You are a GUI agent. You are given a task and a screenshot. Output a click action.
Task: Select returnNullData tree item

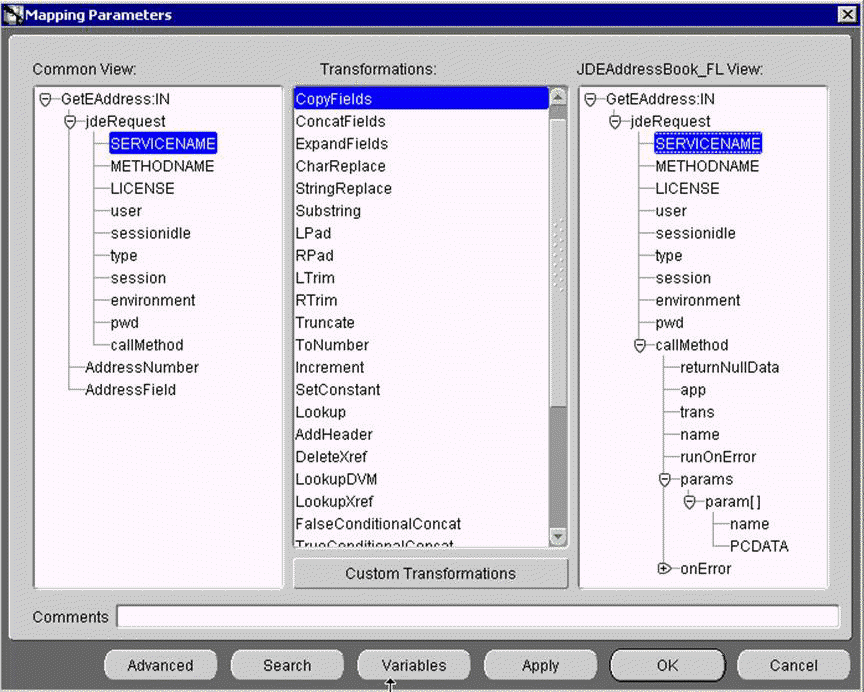click(730, 367)
